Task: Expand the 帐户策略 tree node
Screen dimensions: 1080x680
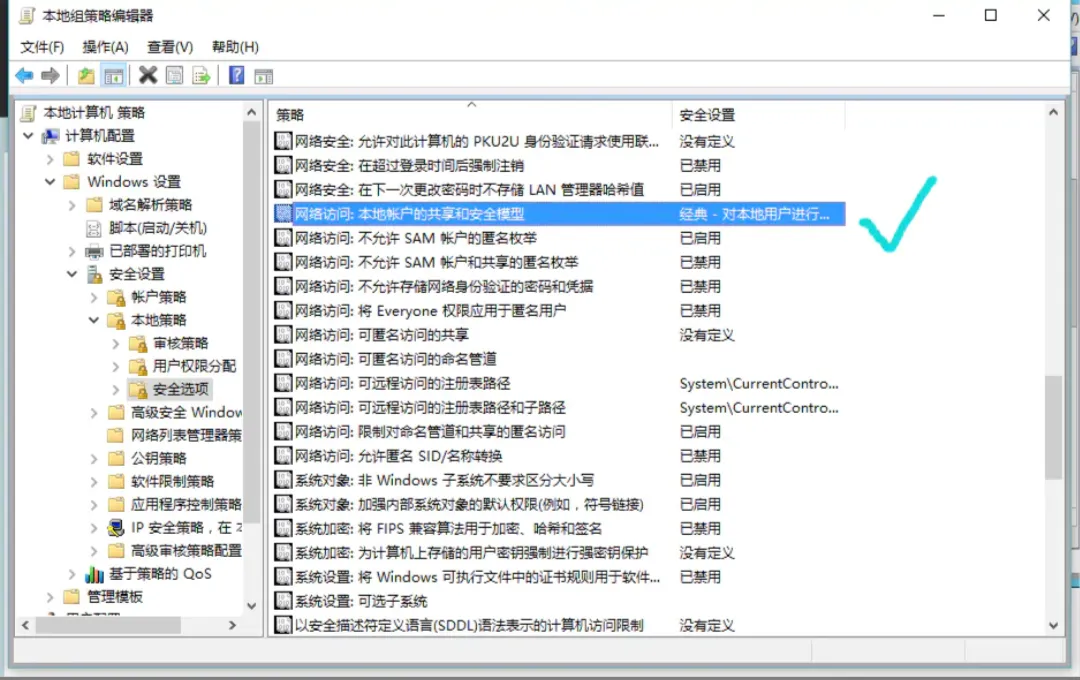Action: [x=94, y=297]
